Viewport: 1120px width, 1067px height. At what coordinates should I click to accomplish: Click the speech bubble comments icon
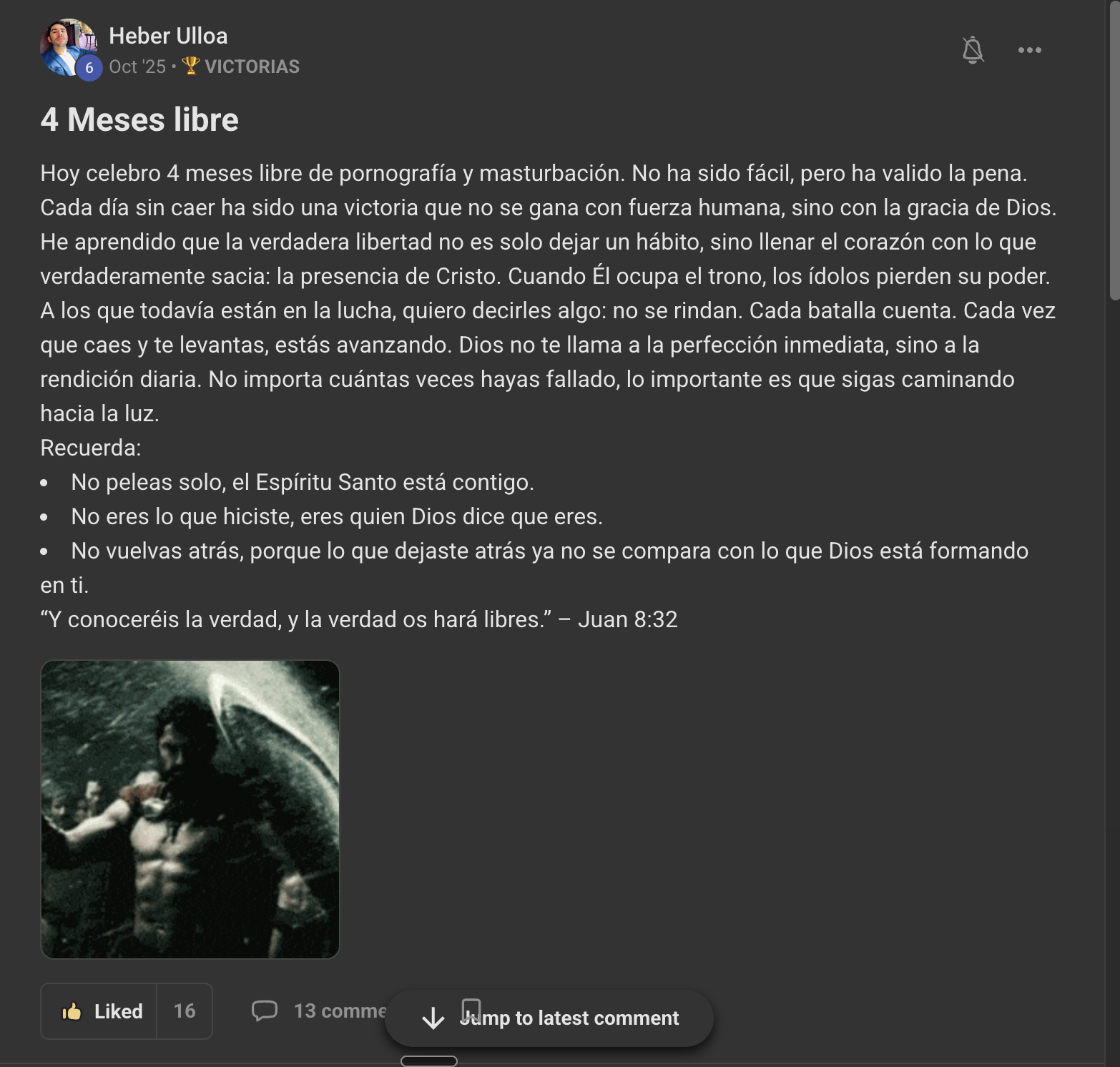coord(265,1011)
